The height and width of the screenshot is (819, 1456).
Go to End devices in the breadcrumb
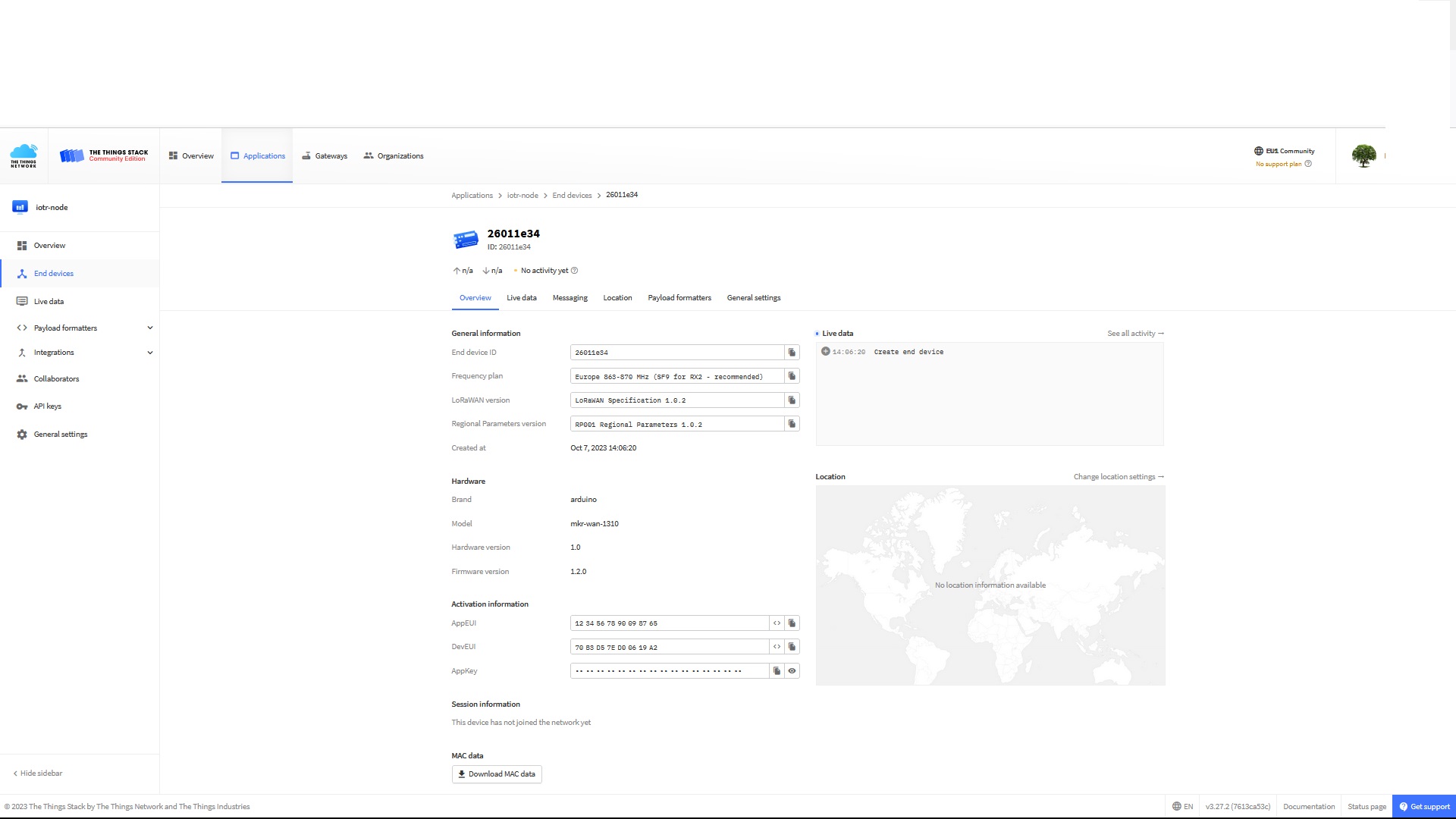[572, 196]
